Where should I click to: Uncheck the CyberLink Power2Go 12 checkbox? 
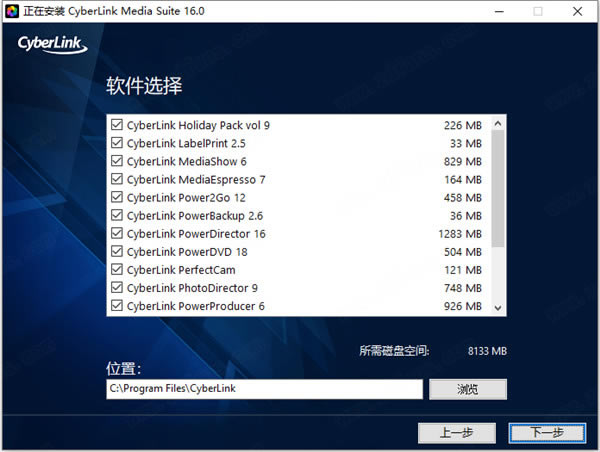coord(117,198)
